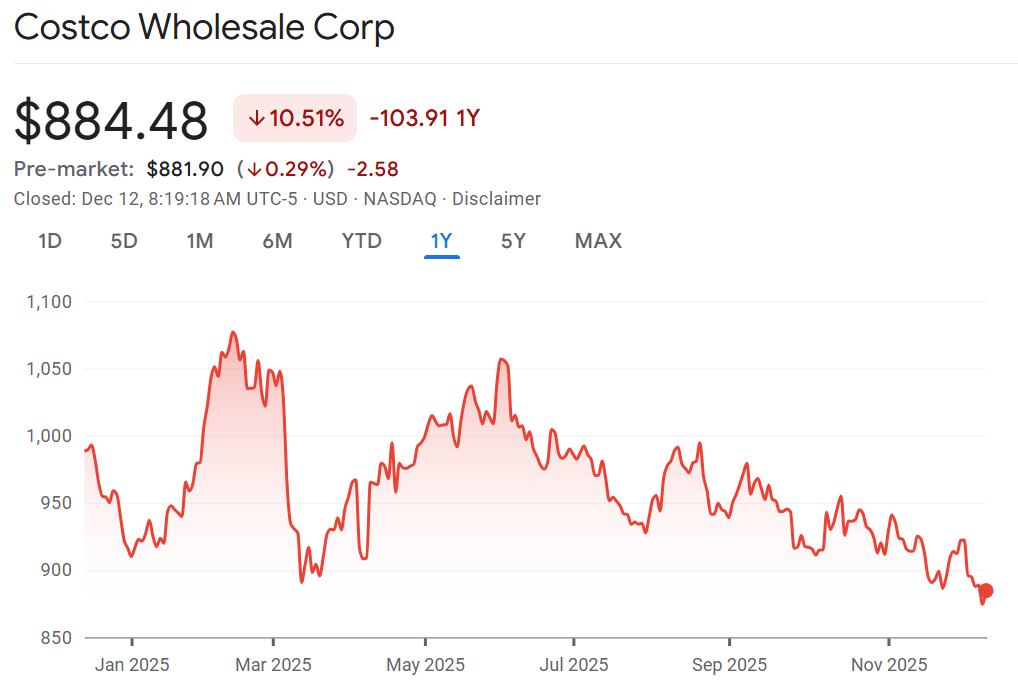Click the Costco Wholesale Corp title
This screenshot has height=685, width=1018.
tap(204, 28)
